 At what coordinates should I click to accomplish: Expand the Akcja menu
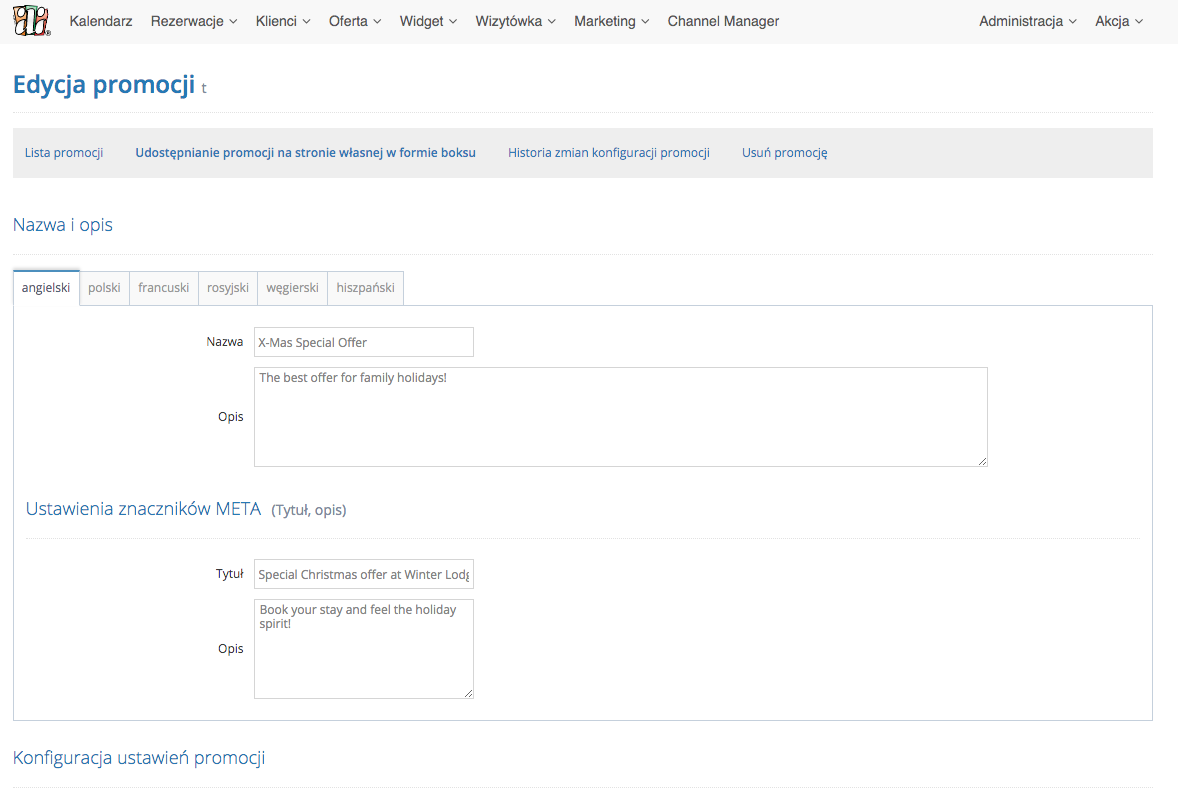coord(1118,21)
